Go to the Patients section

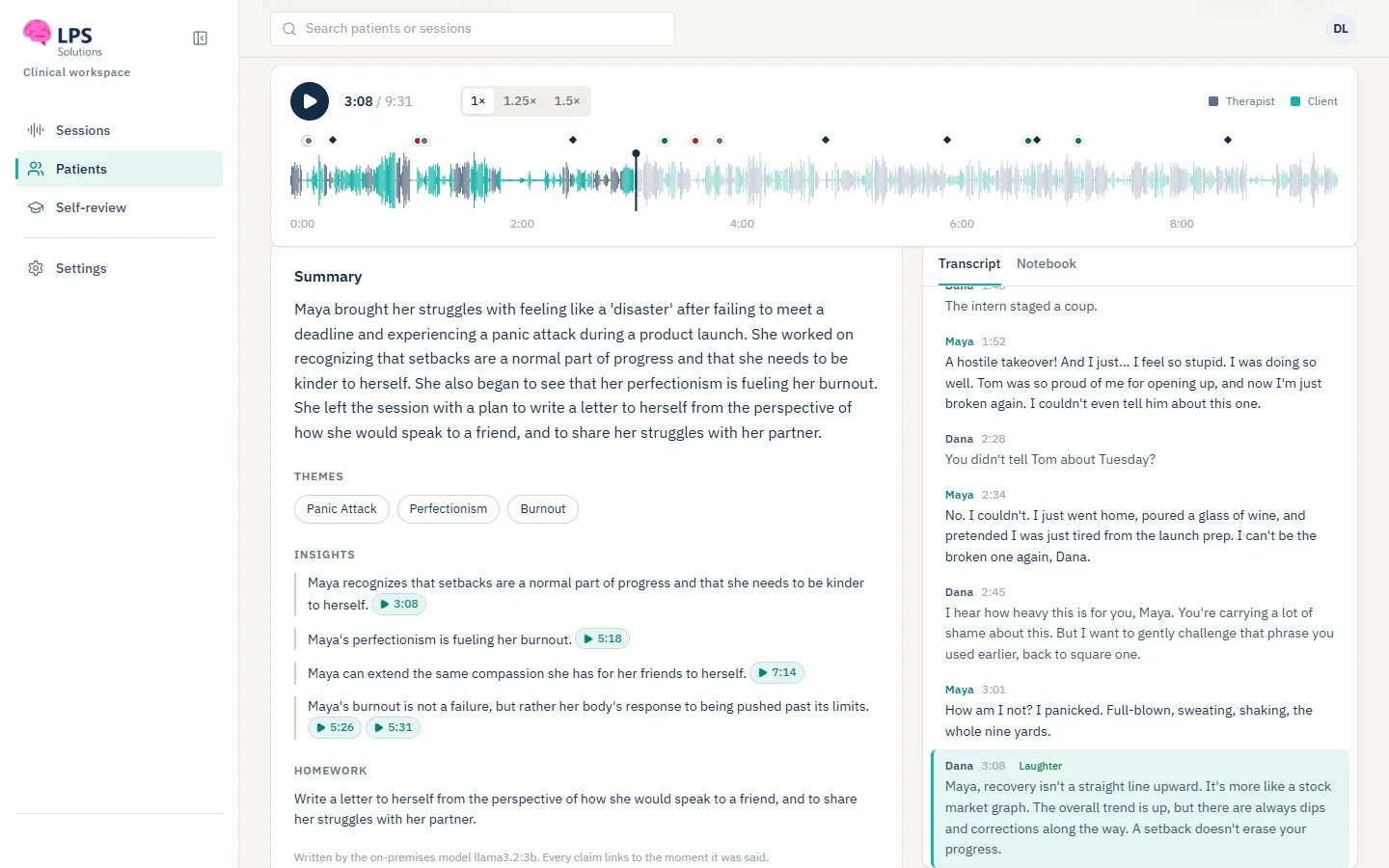(x=119, y=169)
